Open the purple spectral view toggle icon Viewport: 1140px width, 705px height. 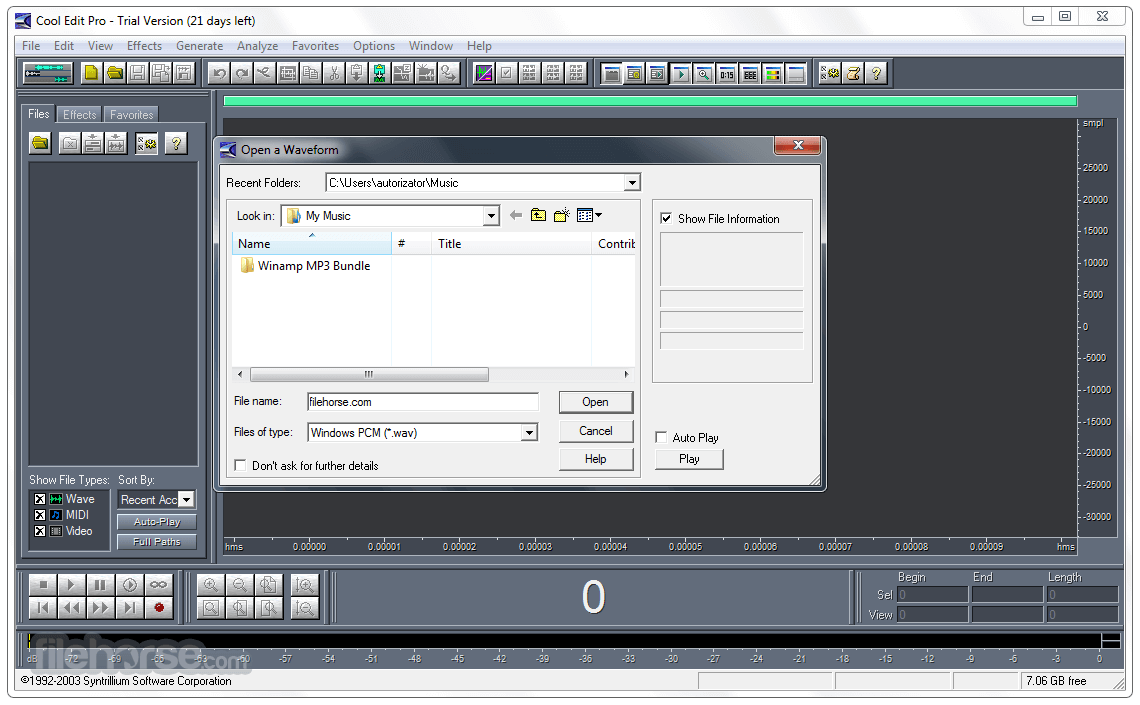[x=483, y=73]
